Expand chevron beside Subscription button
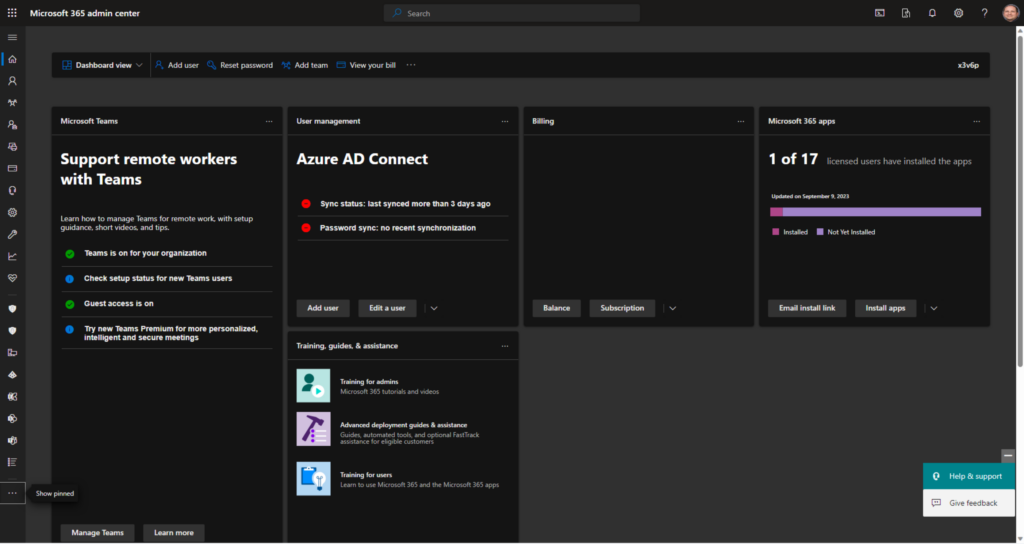Viewport: 1024px width, 544px height. tap(673, 308)
